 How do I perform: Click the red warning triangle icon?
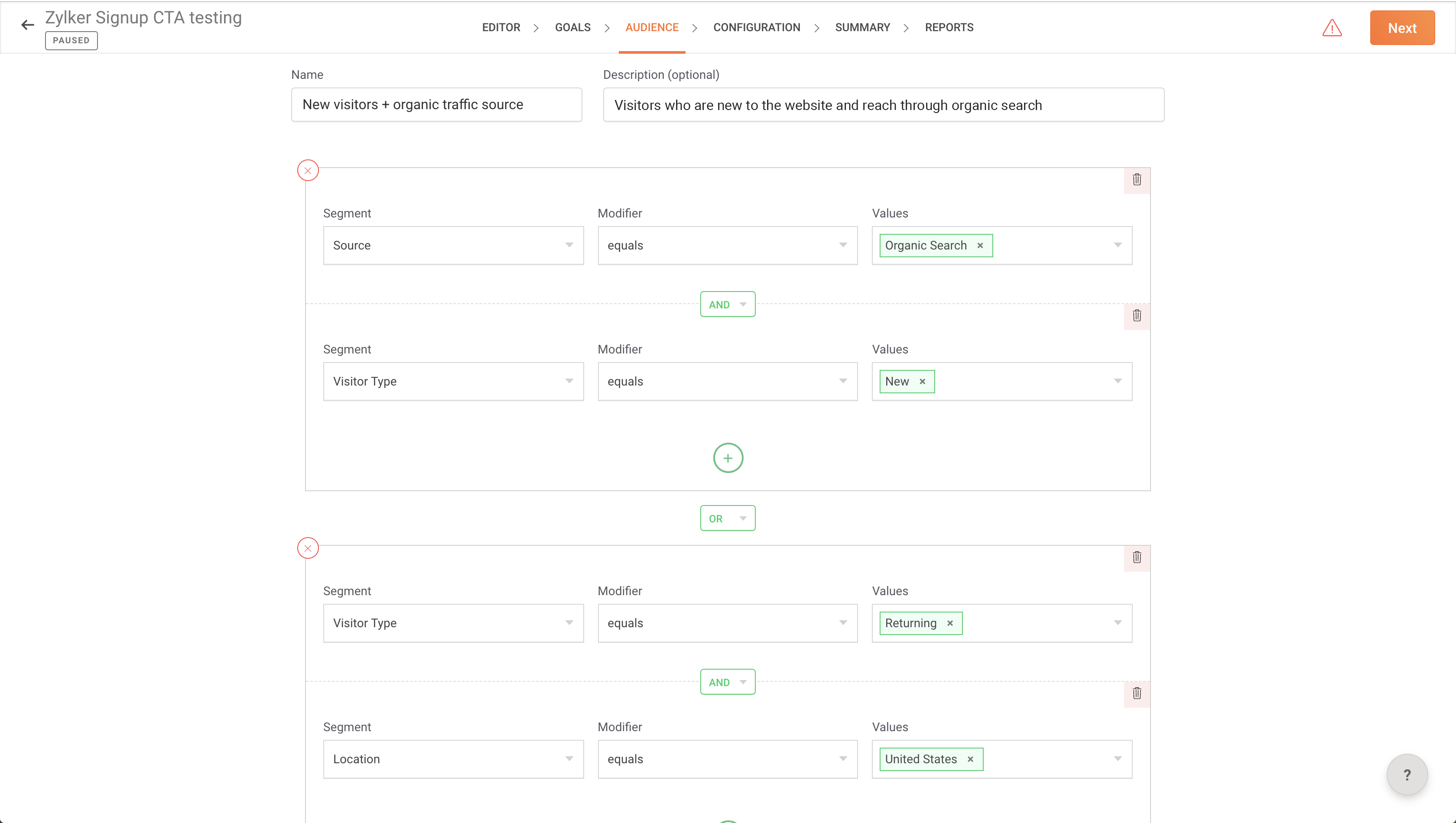[1332, 28]
